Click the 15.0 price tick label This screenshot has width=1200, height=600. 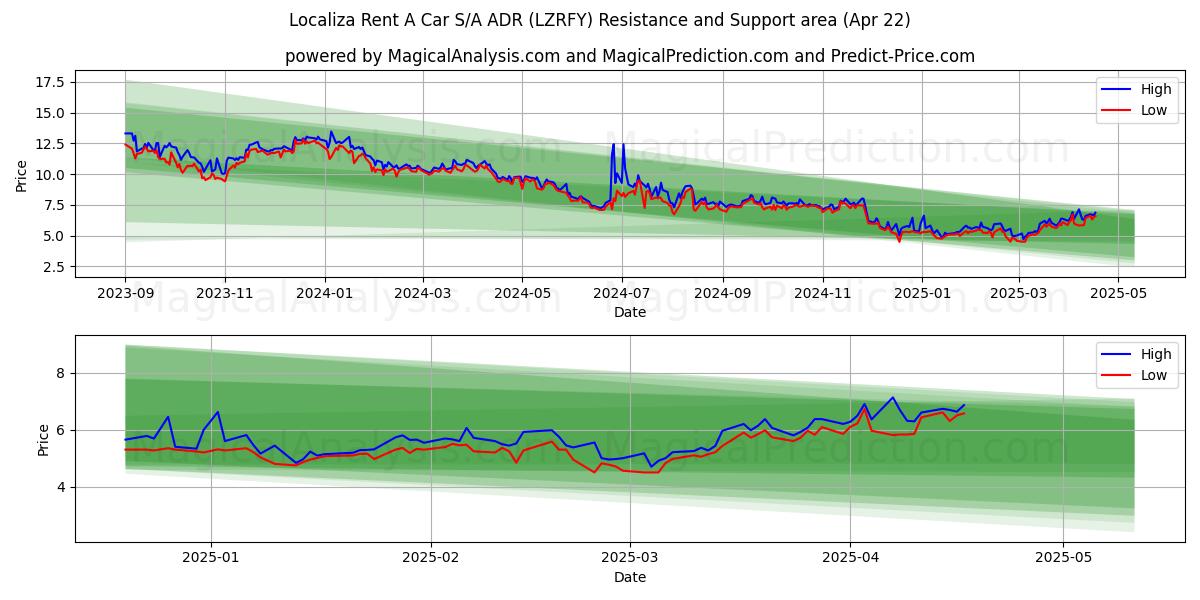pos(51,113)
